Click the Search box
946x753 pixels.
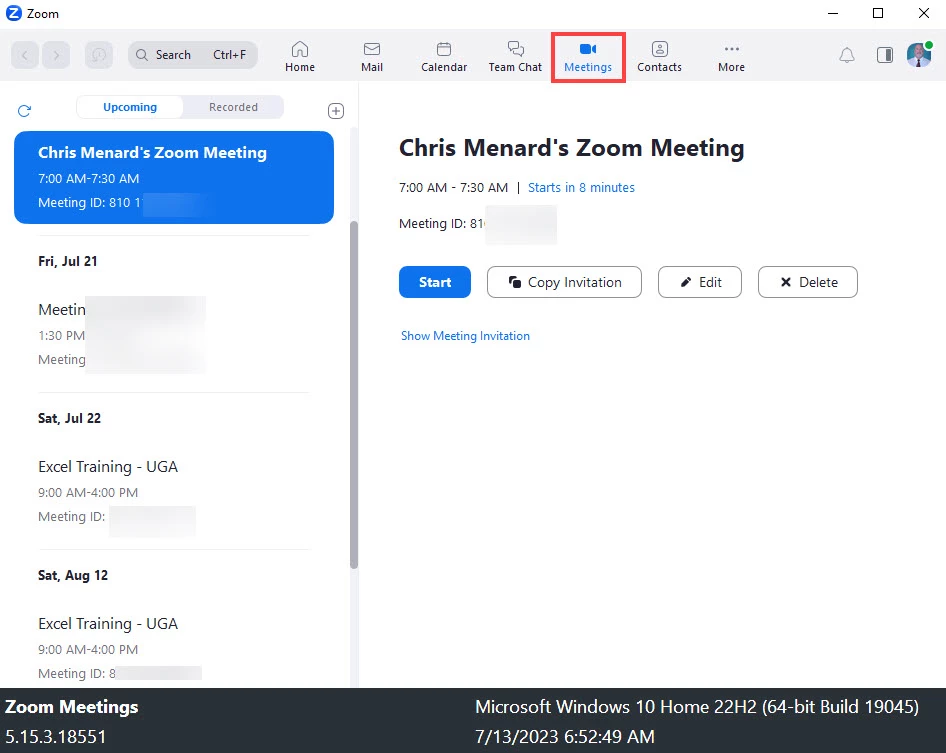(193, 55)
